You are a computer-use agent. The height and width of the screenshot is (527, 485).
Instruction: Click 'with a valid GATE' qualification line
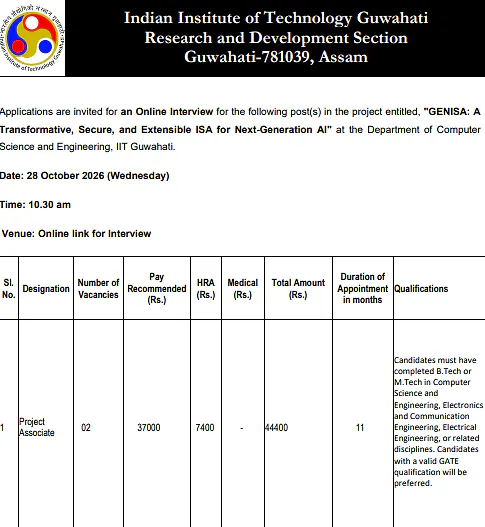[x=426, y=461]
